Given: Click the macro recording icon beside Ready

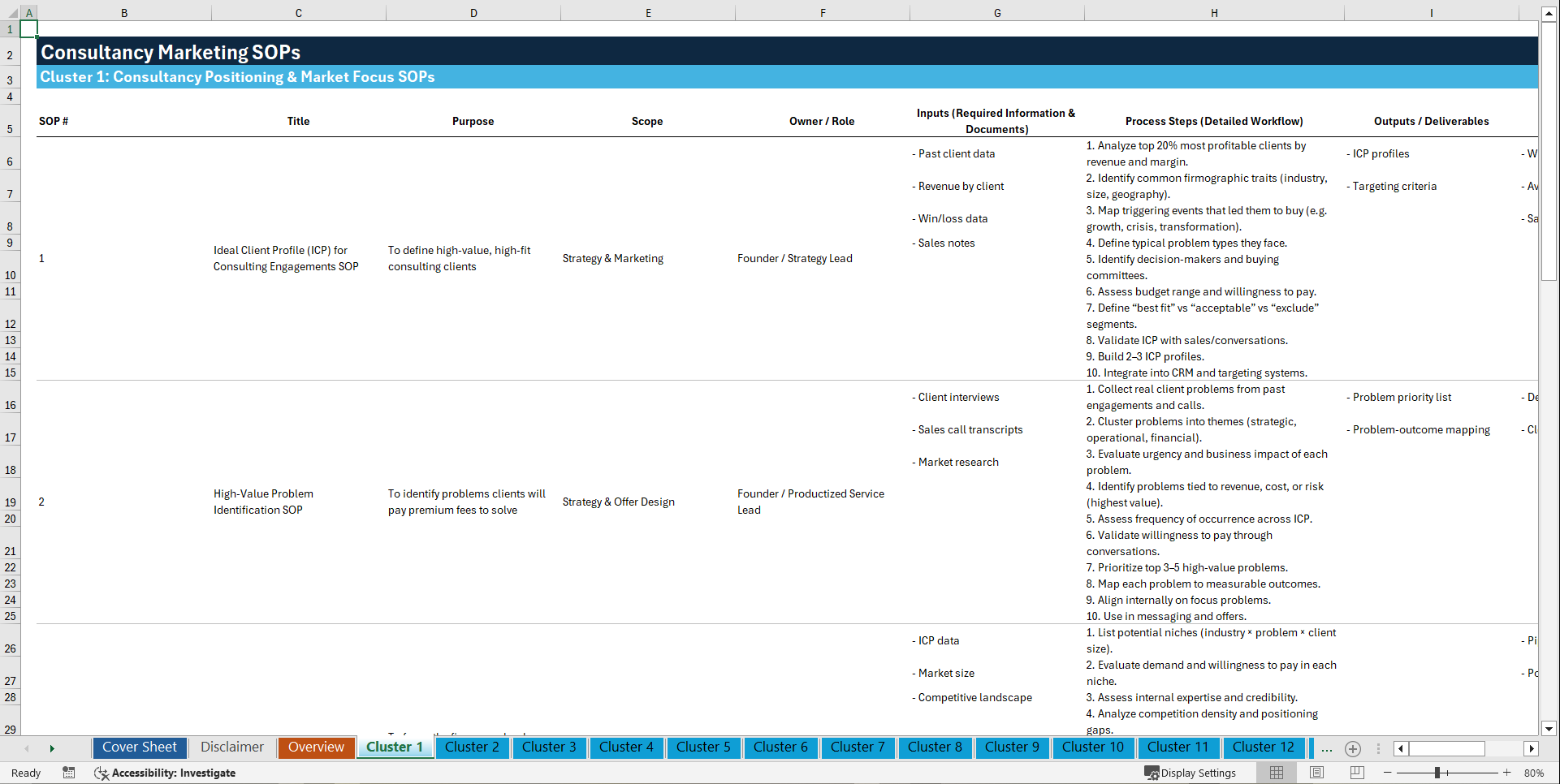Looking at the screenshot, I should [69, 773].
